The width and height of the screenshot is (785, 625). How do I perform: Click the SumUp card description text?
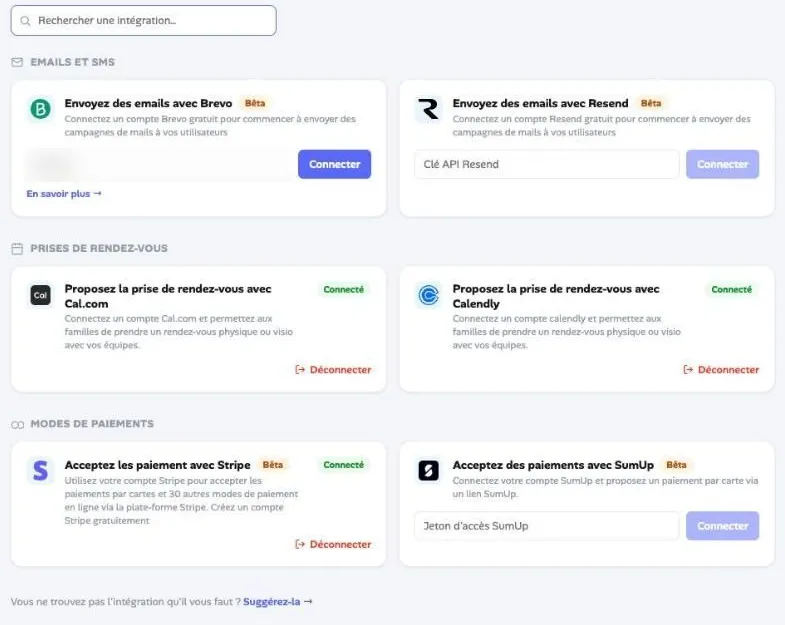(605, 487)
